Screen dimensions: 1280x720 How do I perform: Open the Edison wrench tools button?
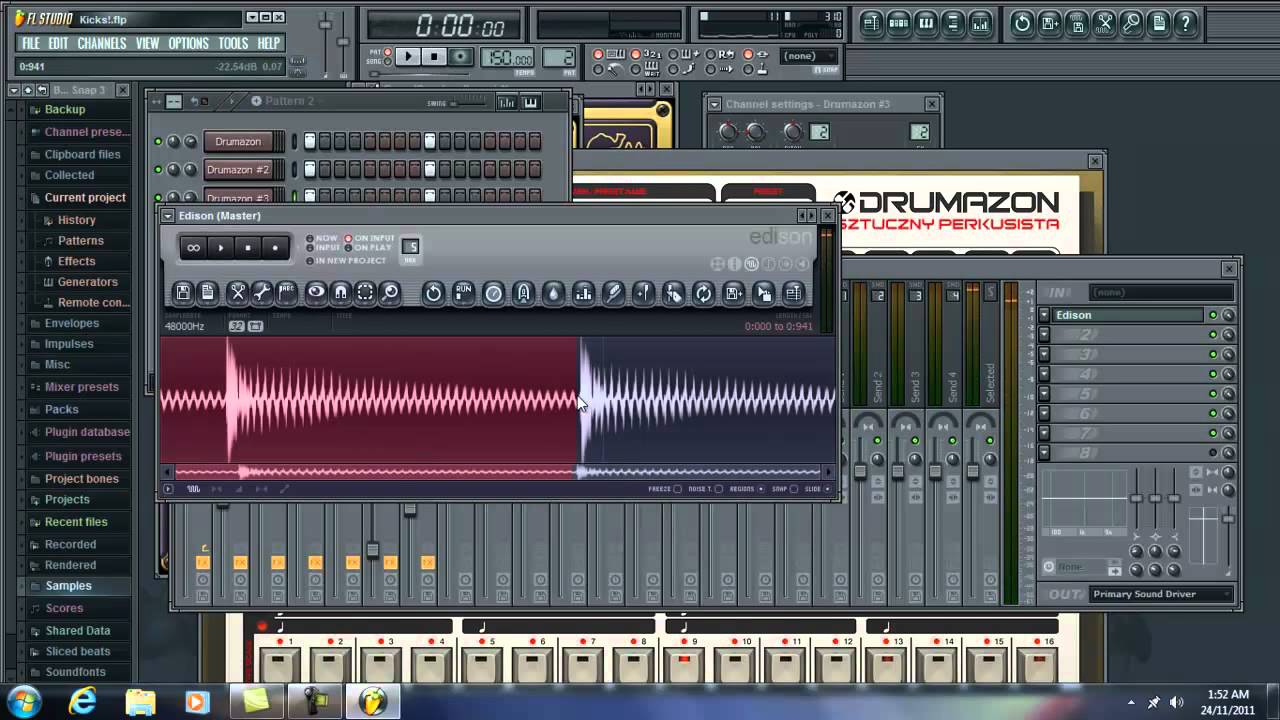click(x=262, y=293)
